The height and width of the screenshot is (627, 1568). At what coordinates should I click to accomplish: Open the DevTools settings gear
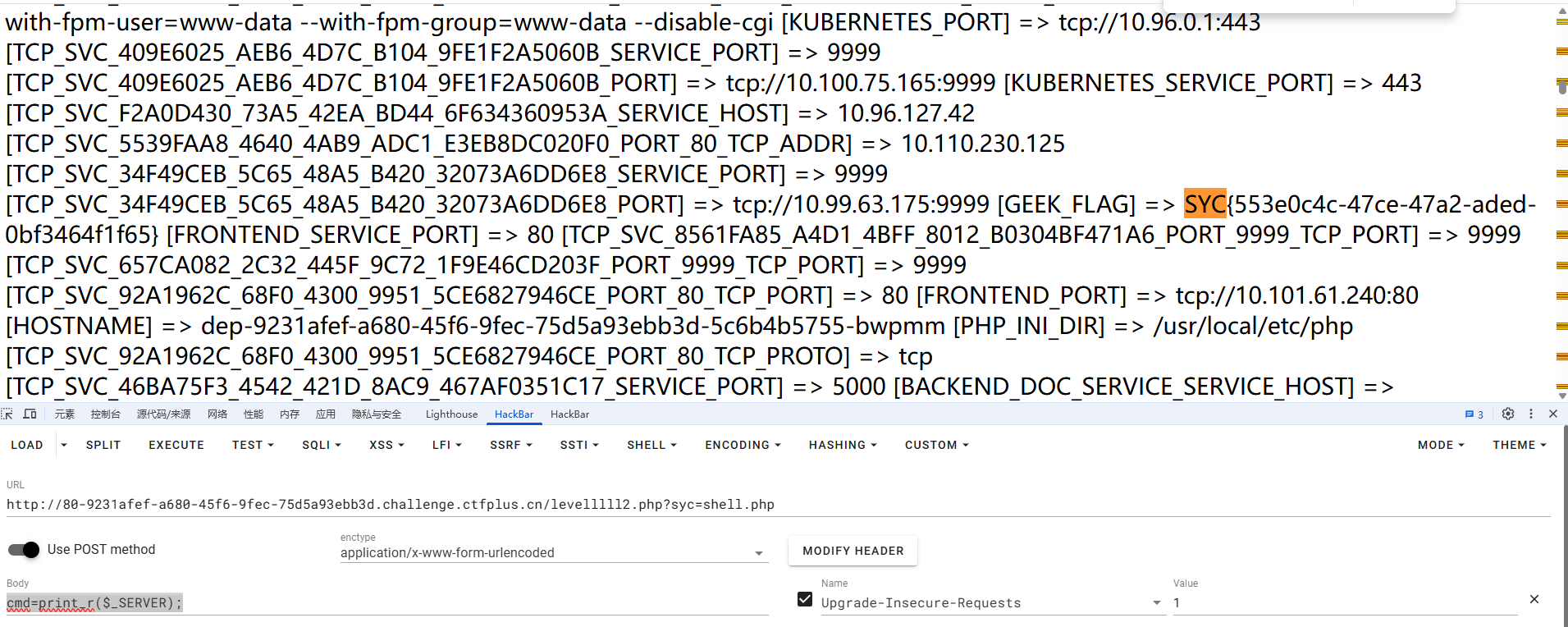tap(1507, 414)
